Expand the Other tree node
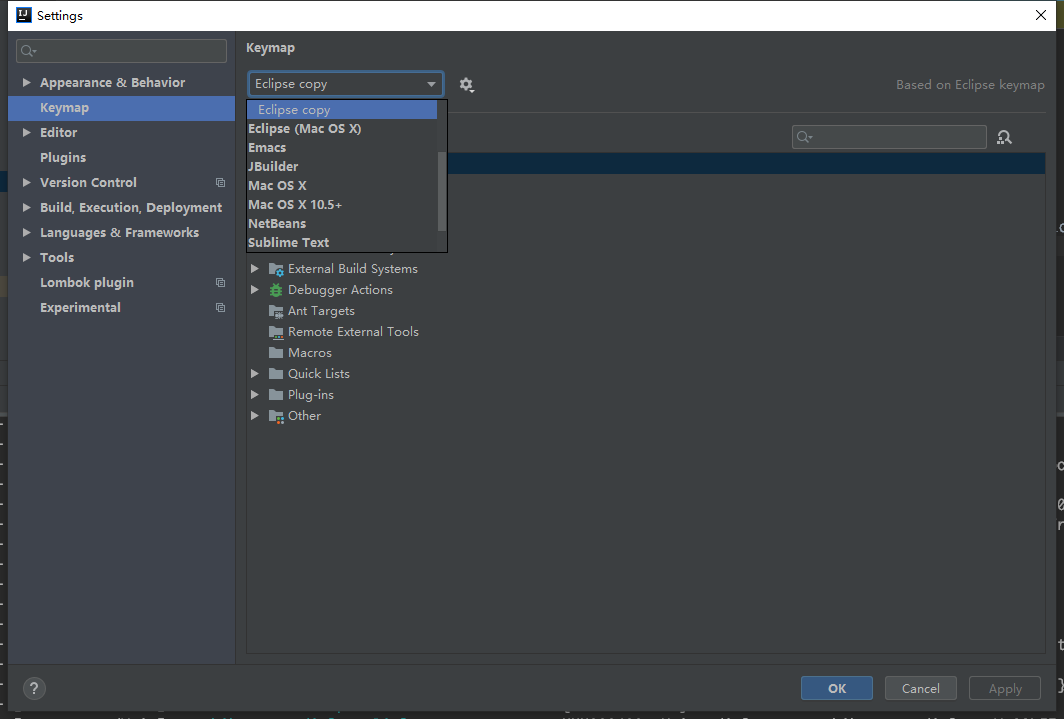The width and height of the screenshot is (1064, 719). coord(255,416)
